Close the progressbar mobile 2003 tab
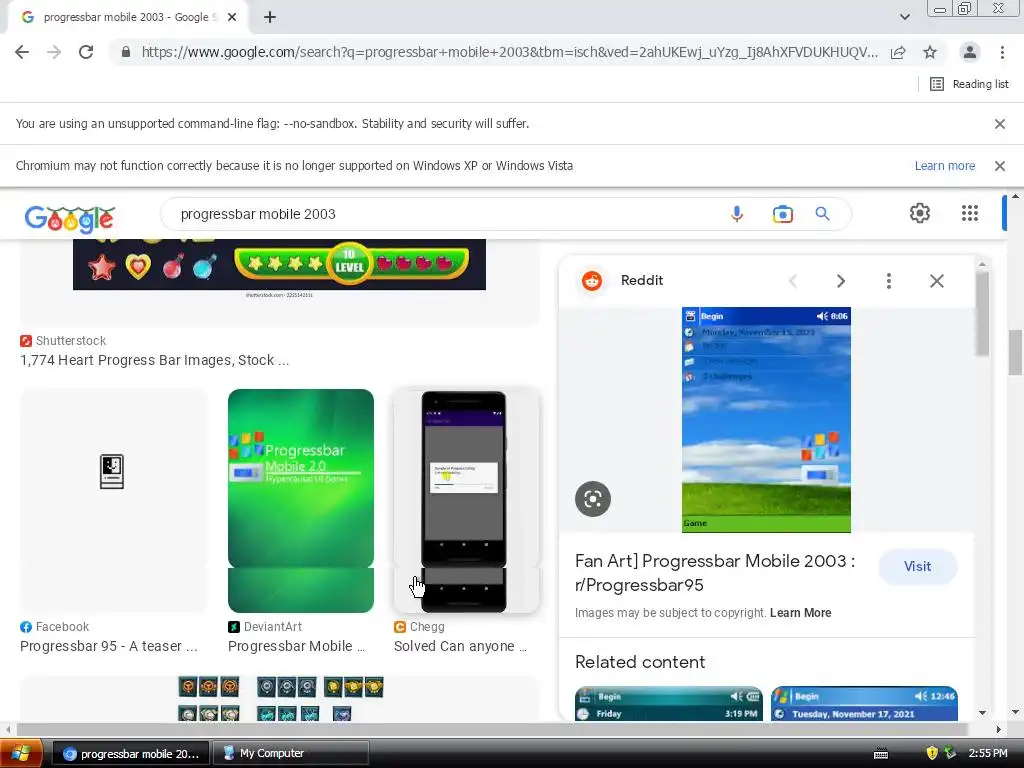This screenshot has width=1024, height=768. (232, 18)
